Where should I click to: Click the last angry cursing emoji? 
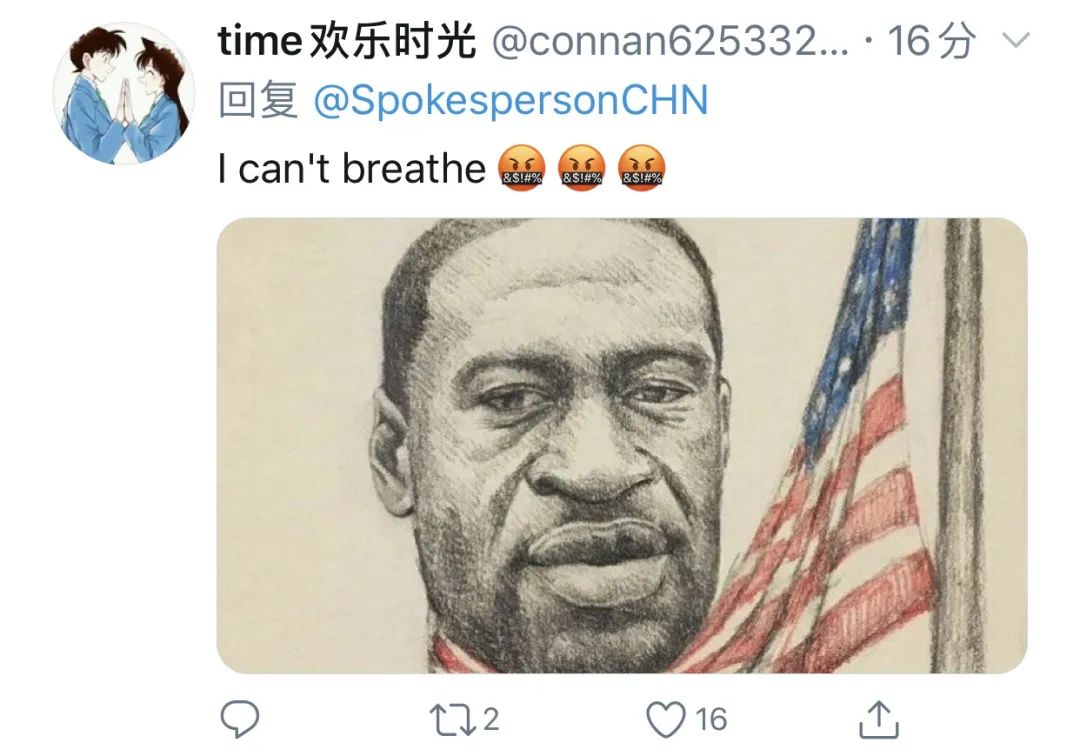(641, 168)
